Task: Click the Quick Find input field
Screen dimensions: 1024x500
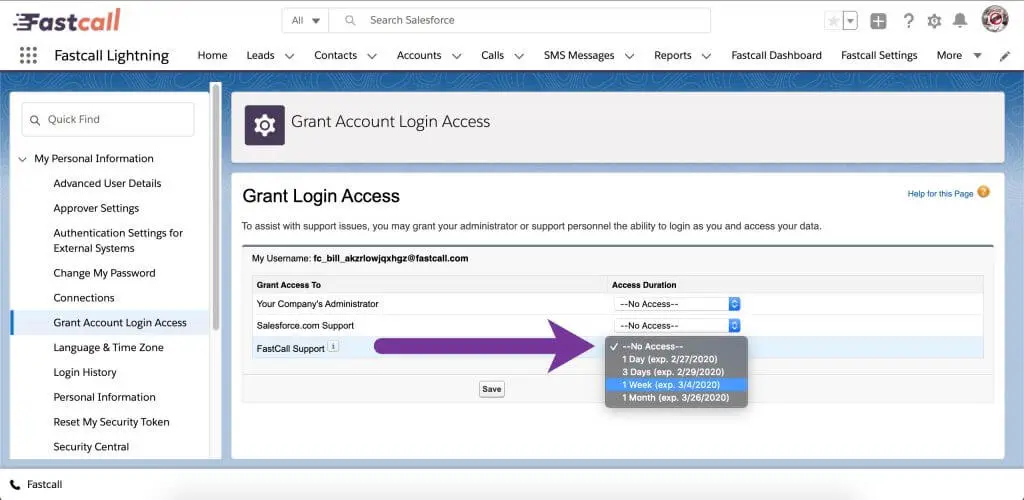Action: [x=108, y=119]
